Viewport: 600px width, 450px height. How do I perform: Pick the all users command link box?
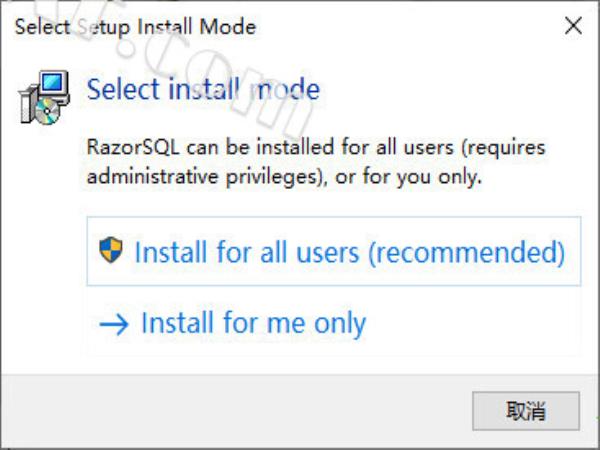(334, 251)
